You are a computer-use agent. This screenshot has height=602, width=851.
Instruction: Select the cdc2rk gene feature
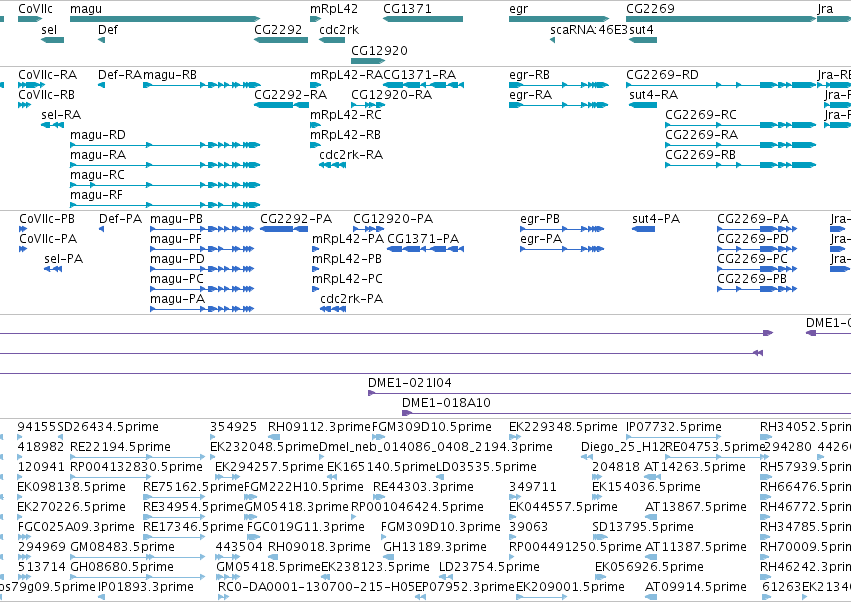(x=332, y=40)
